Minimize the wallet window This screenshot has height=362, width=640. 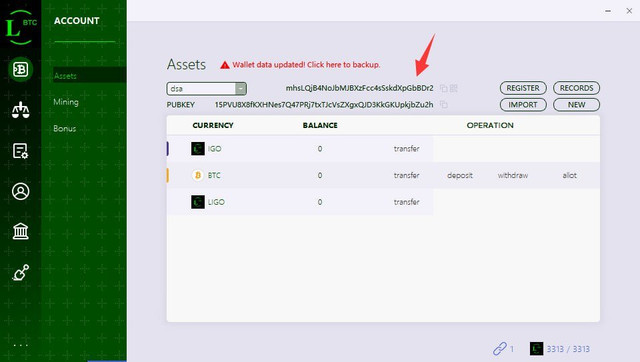pos(608,11)
